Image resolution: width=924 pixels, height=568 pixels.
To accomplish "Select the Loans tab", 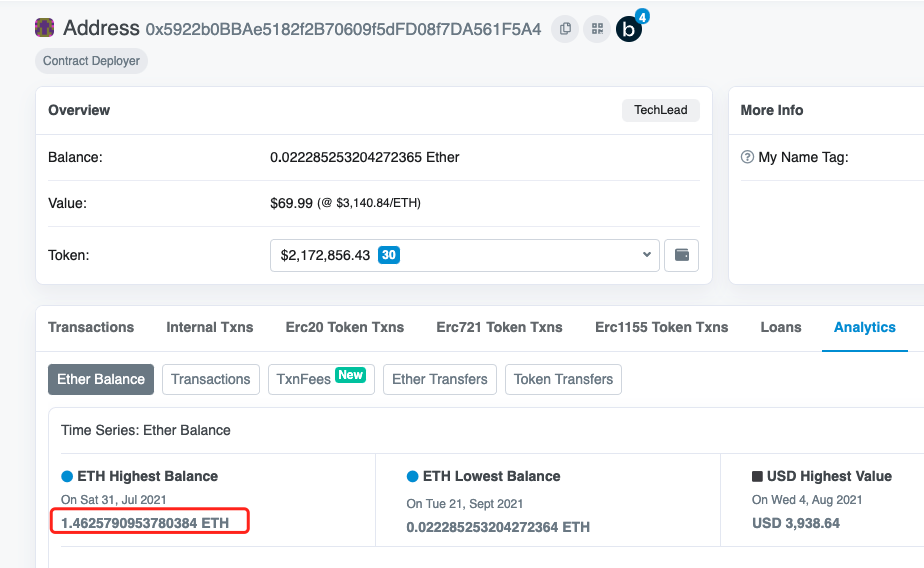I will click(x=781, y=327).
